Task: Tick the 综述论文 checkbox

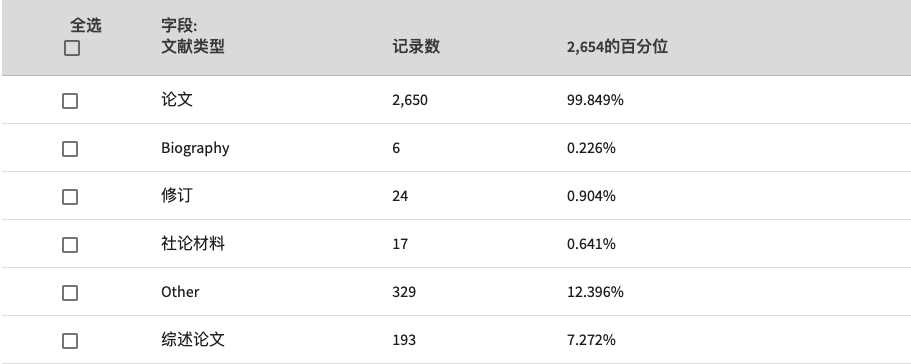Action: coord(70,341)
